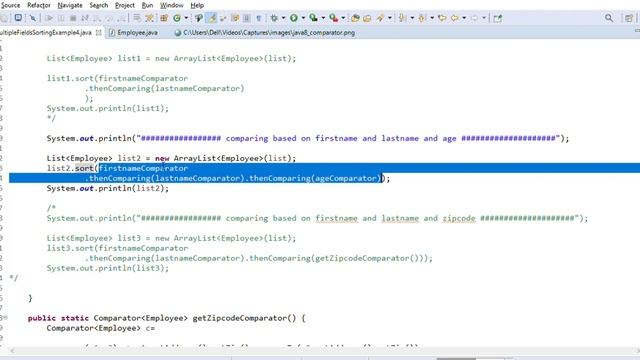Collapse the getZipcodeComparator method fold marker
This screenshot has width=640, height=360.
(x=5, y=318)
